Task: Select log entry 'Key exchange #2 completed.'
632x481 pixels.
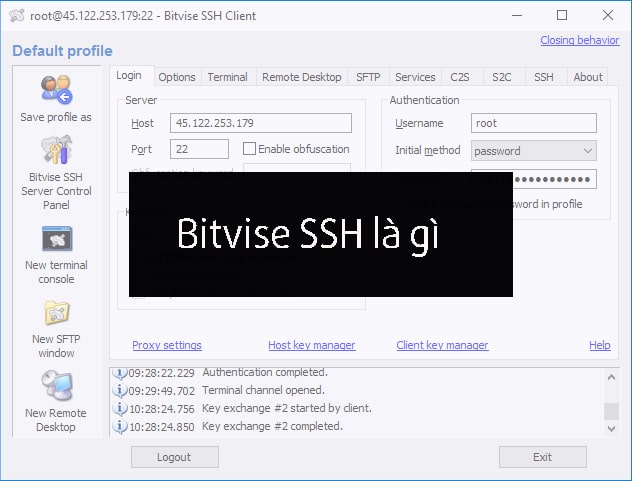Action: [272, 426]
